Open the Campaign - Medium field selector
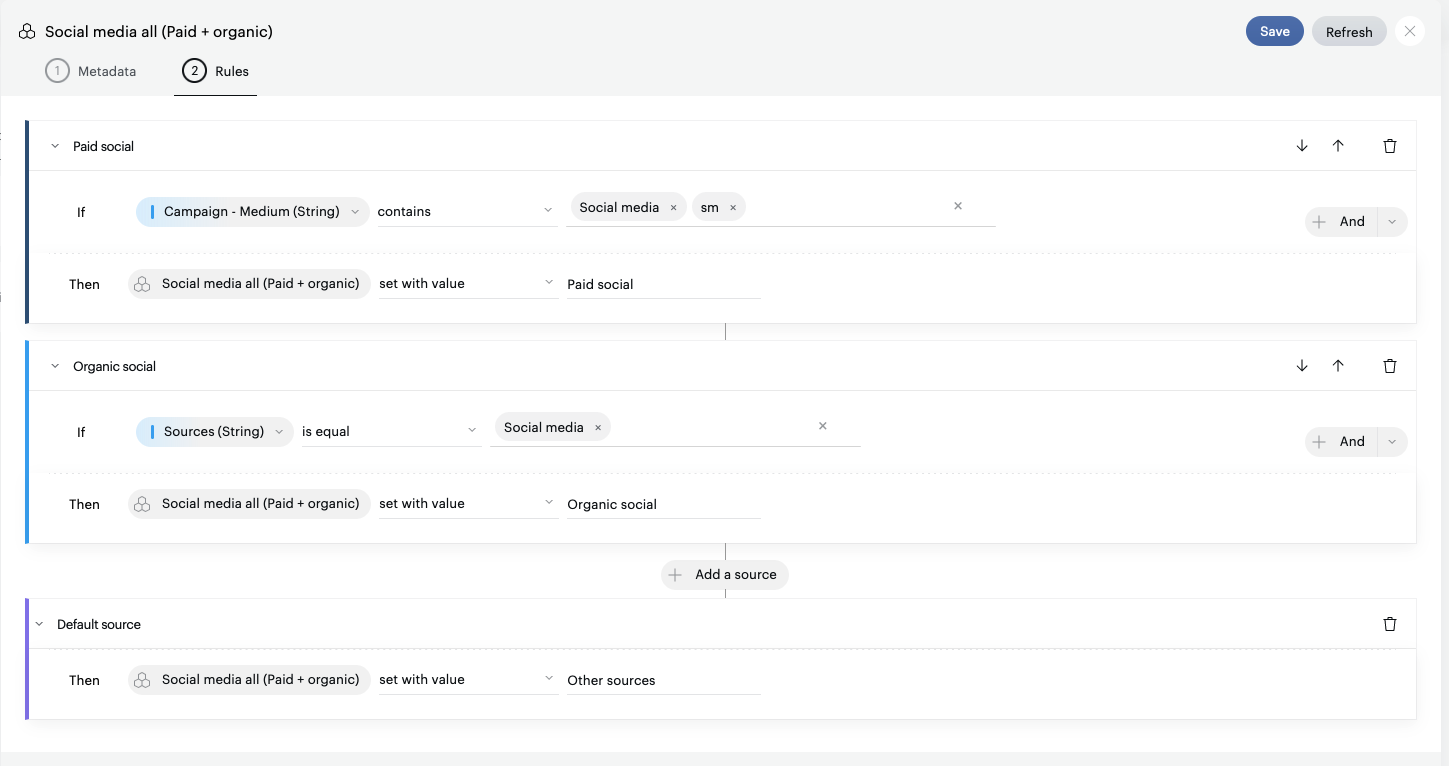1449x766 pixels. (x=251, y=211)
